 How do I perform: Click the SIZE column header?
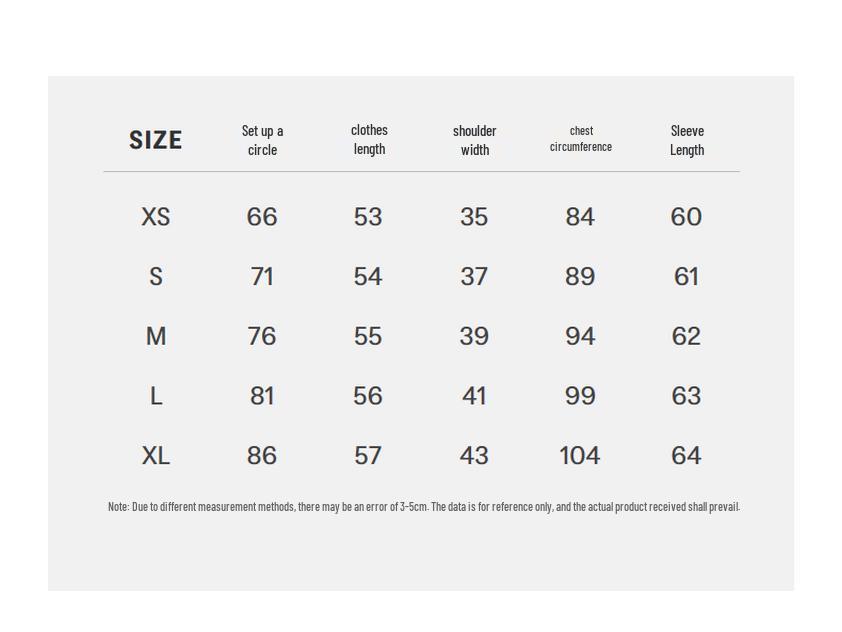155,140
